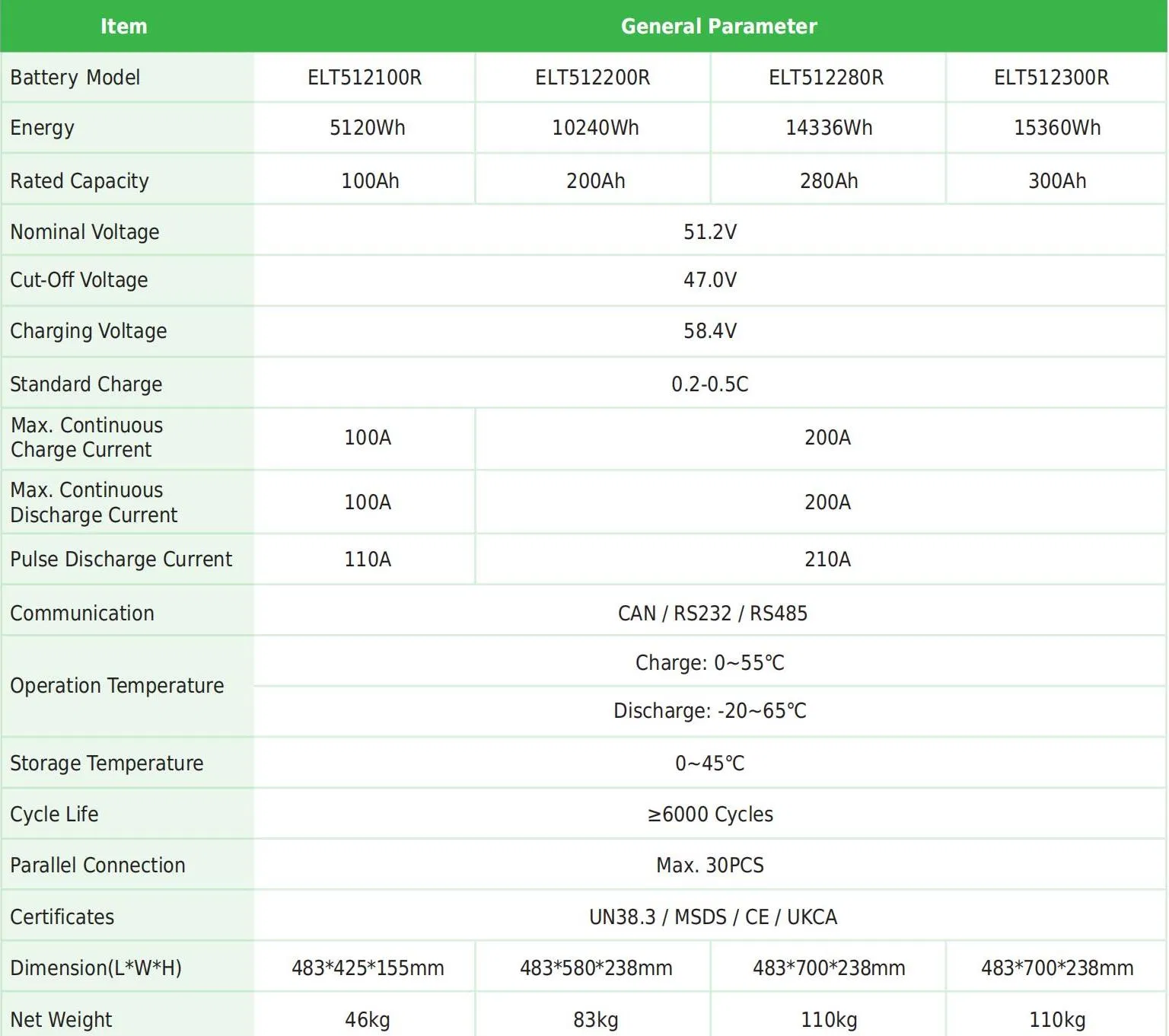Select the "Pulse Discharge Current" row label
1169x1036 pixels.
(x=121, y=559)
